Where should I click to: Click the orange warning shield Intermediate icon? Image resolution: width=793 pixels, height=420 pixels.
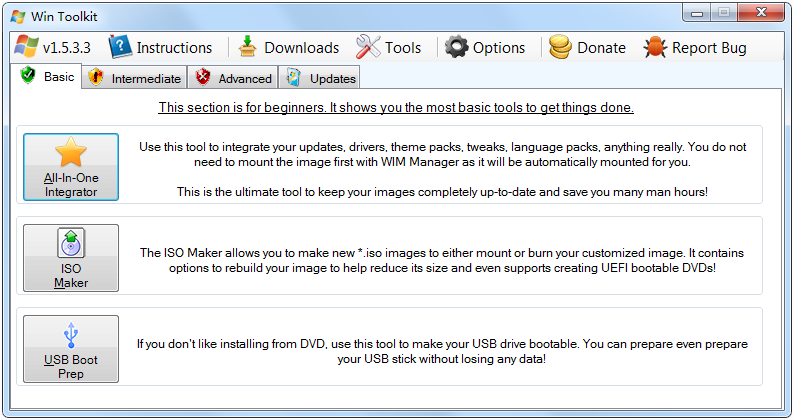pyautogui.click(x=96, y=77)
